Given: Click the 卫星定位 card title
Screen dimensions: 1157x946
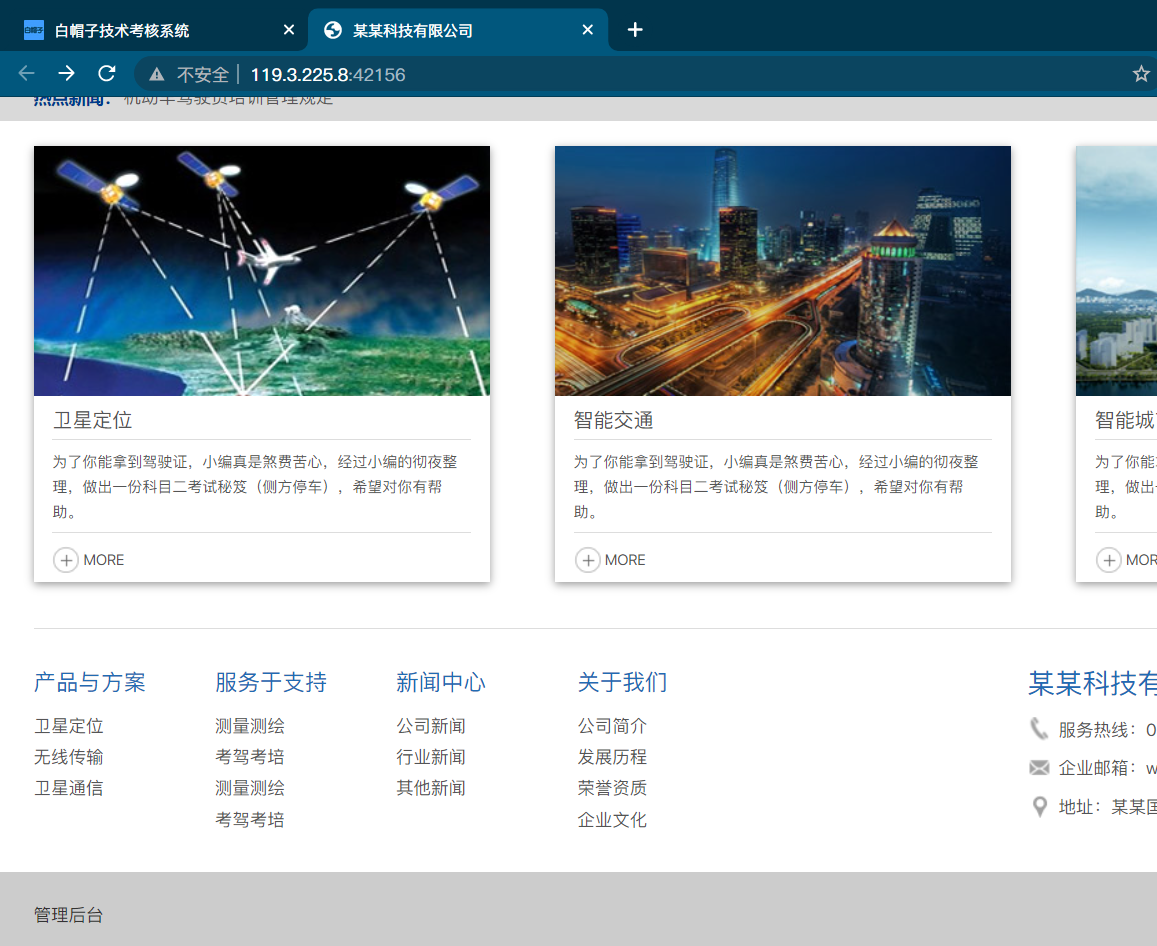Looking at the screenshot, I should [92, 420].
